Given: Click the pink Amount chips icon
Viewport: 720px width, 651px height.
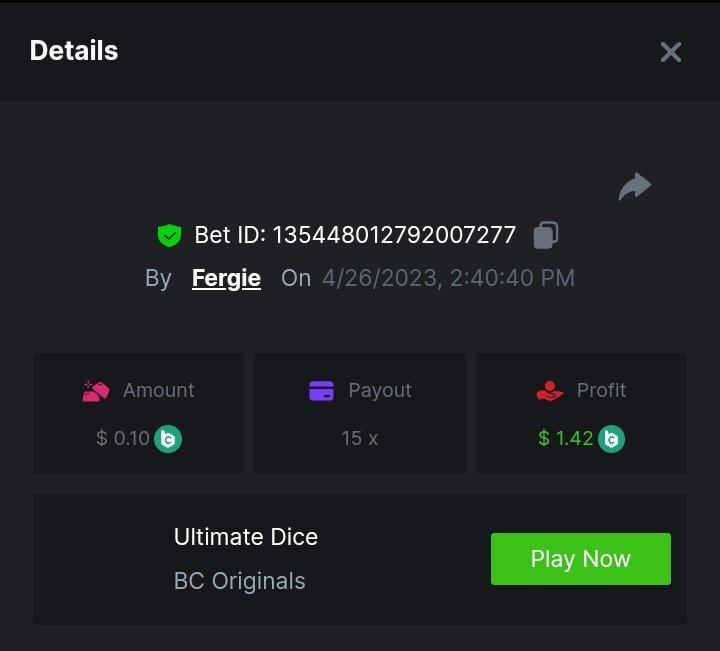Looking at the screenshot, I should pos(96,391).
